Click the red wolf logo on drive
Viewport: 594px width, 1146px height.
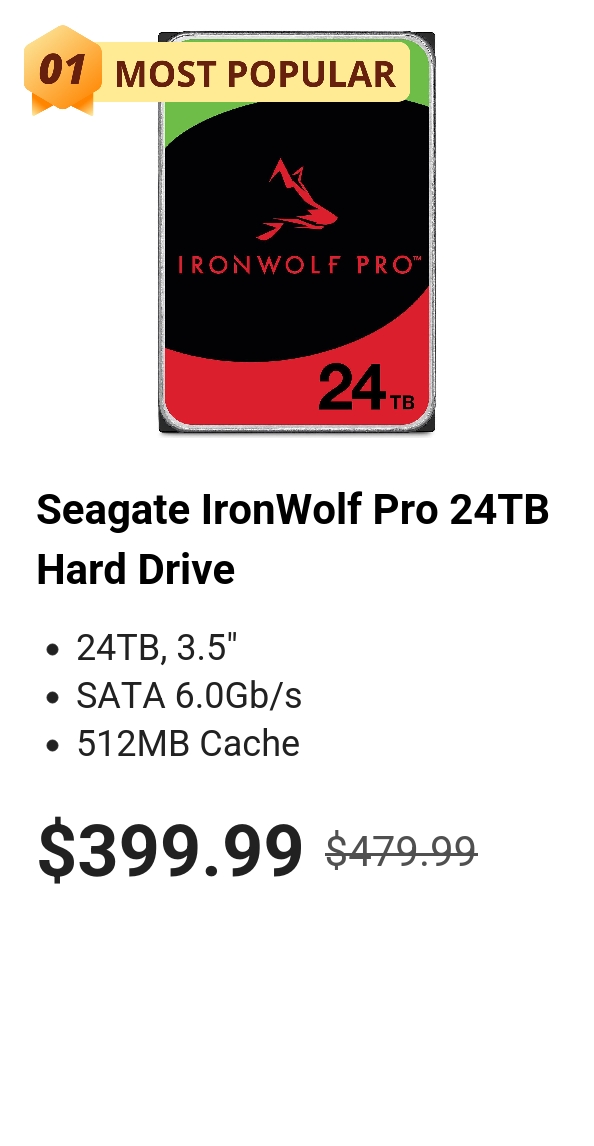click(297, 200)
